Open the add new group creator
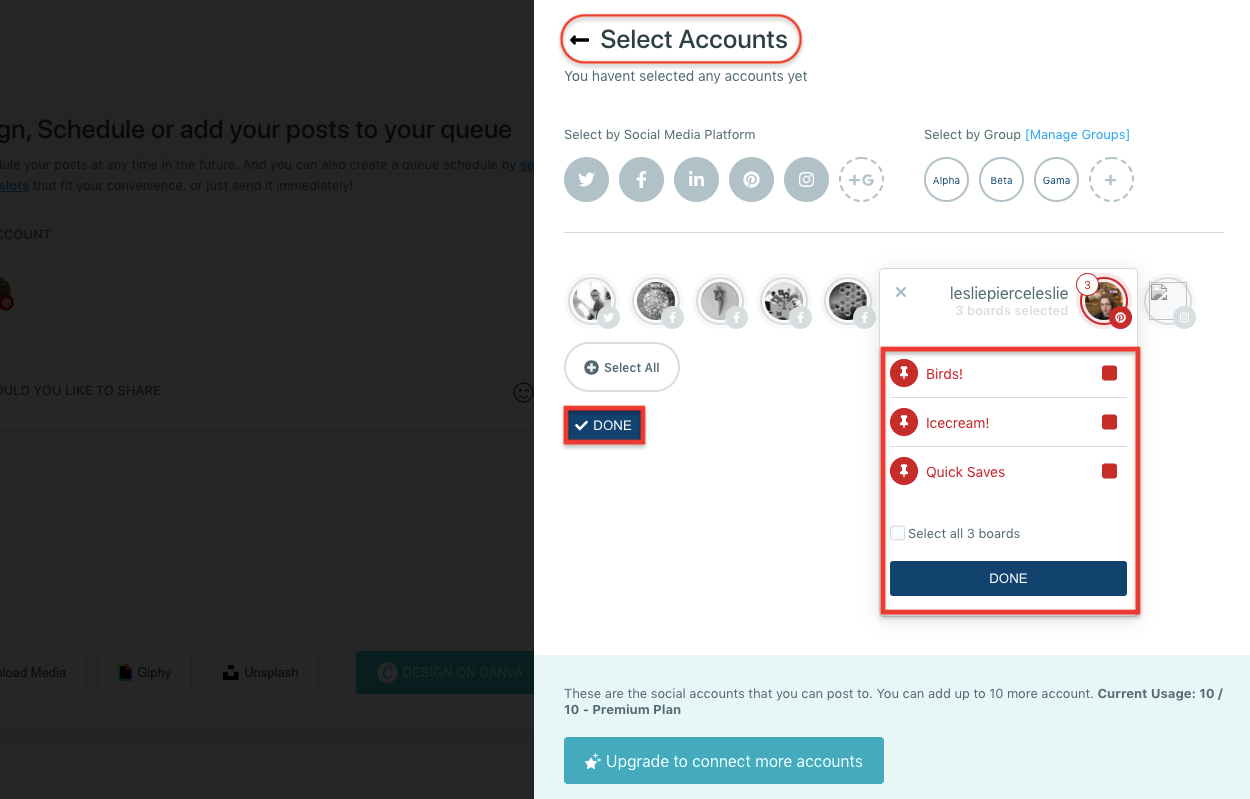The image size is (1250, 799). coord(1111,179)
